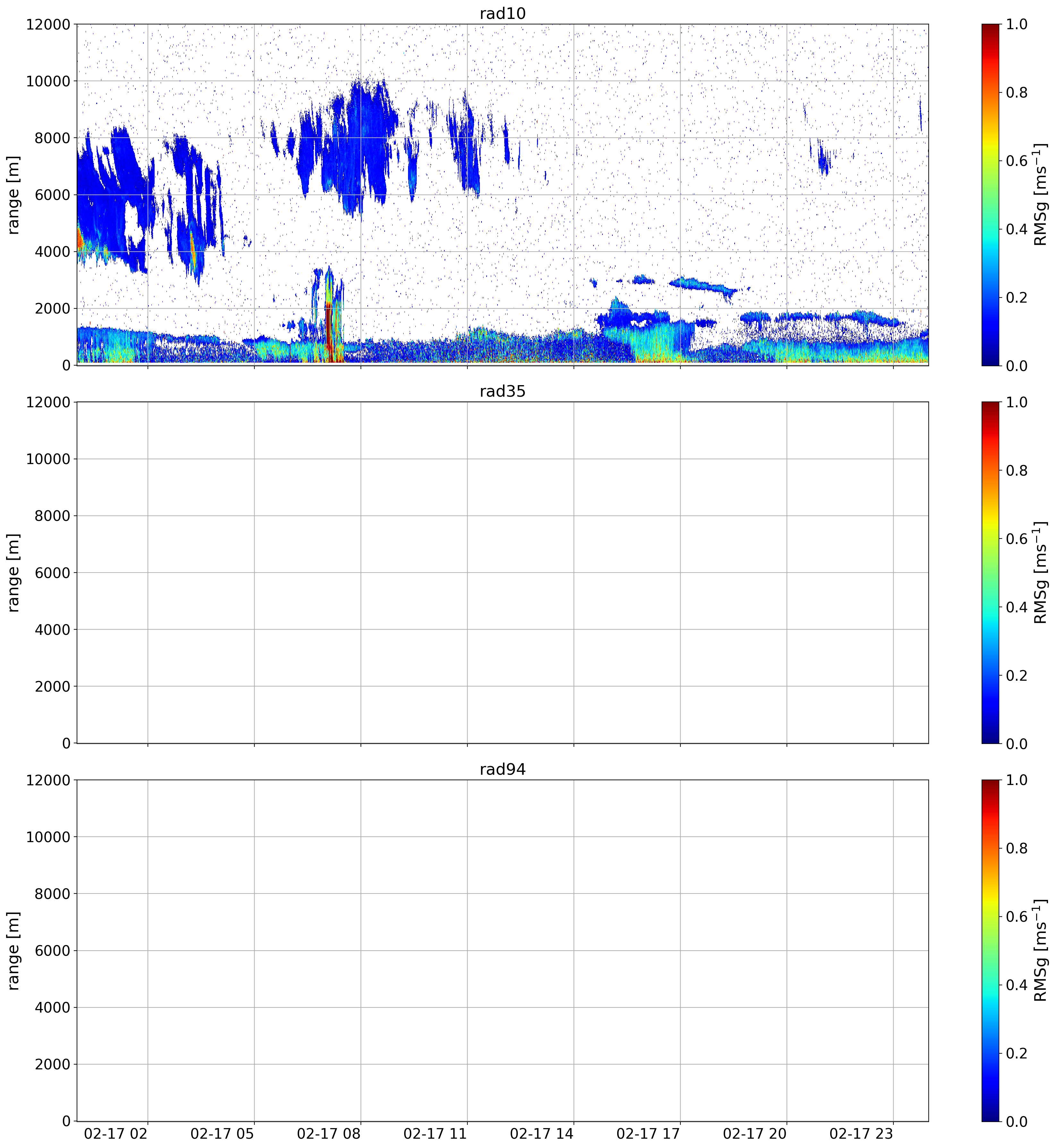Click the 0.4 tick on rad94 colorbar
This screenshot has width=1057, height=1148.
click(x=1016, y=985)
